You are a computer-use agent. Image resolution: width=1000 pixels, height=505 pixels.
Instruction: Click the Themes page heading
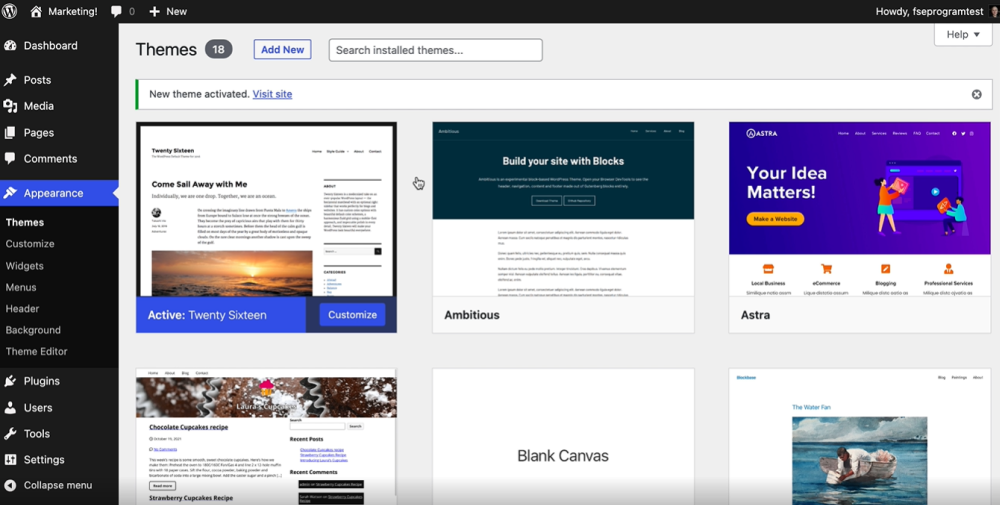click(x=166, y=50)
